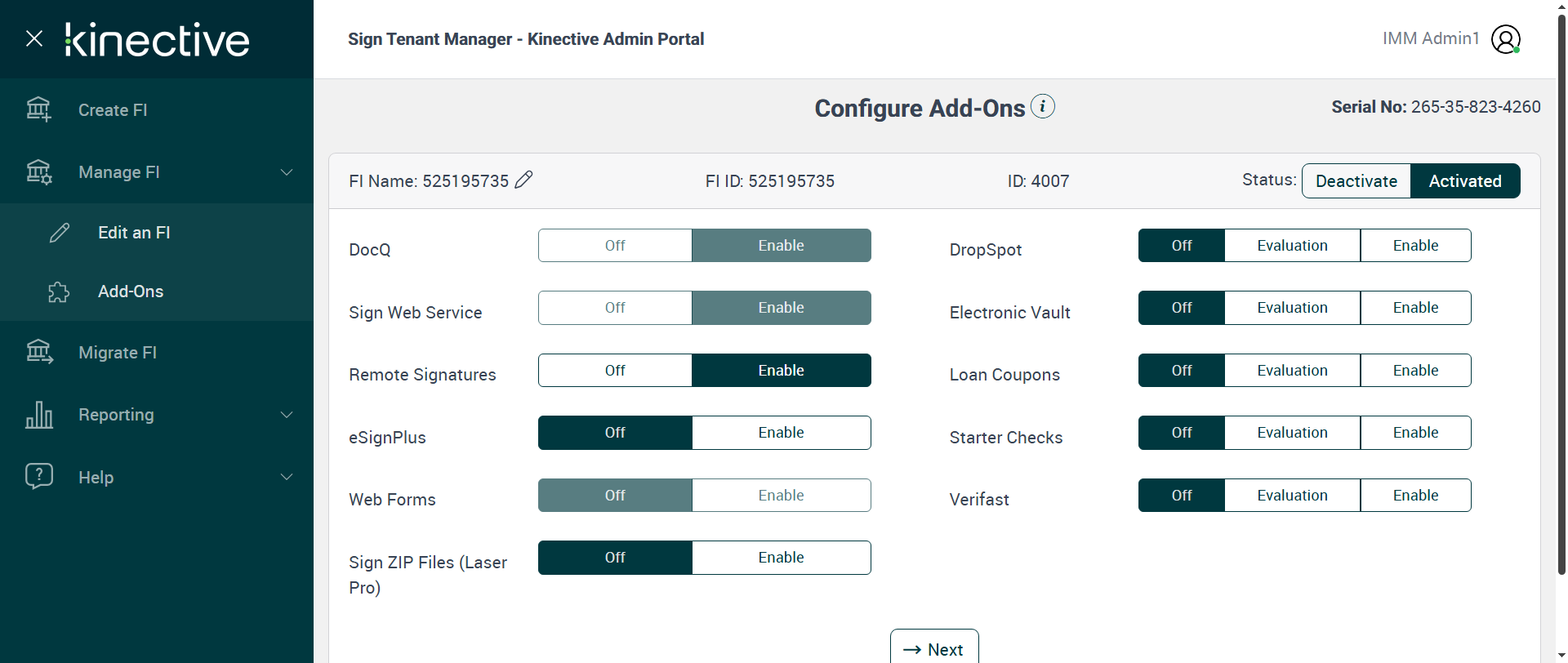Turn off Remote Signatures
Image resolution: width=1568 pixels, height=663 pixels.
pyautogui.click(x=615, y=371)
